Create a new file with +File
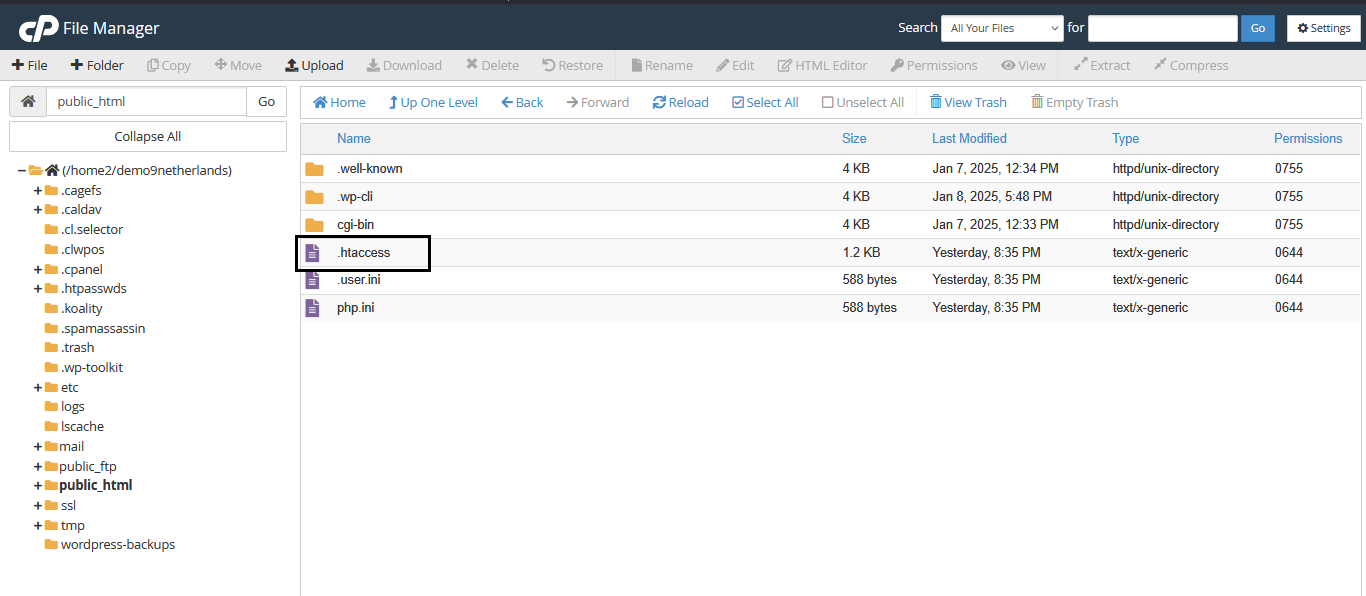This screenshot has width=1366, height=596. [30, 65]
